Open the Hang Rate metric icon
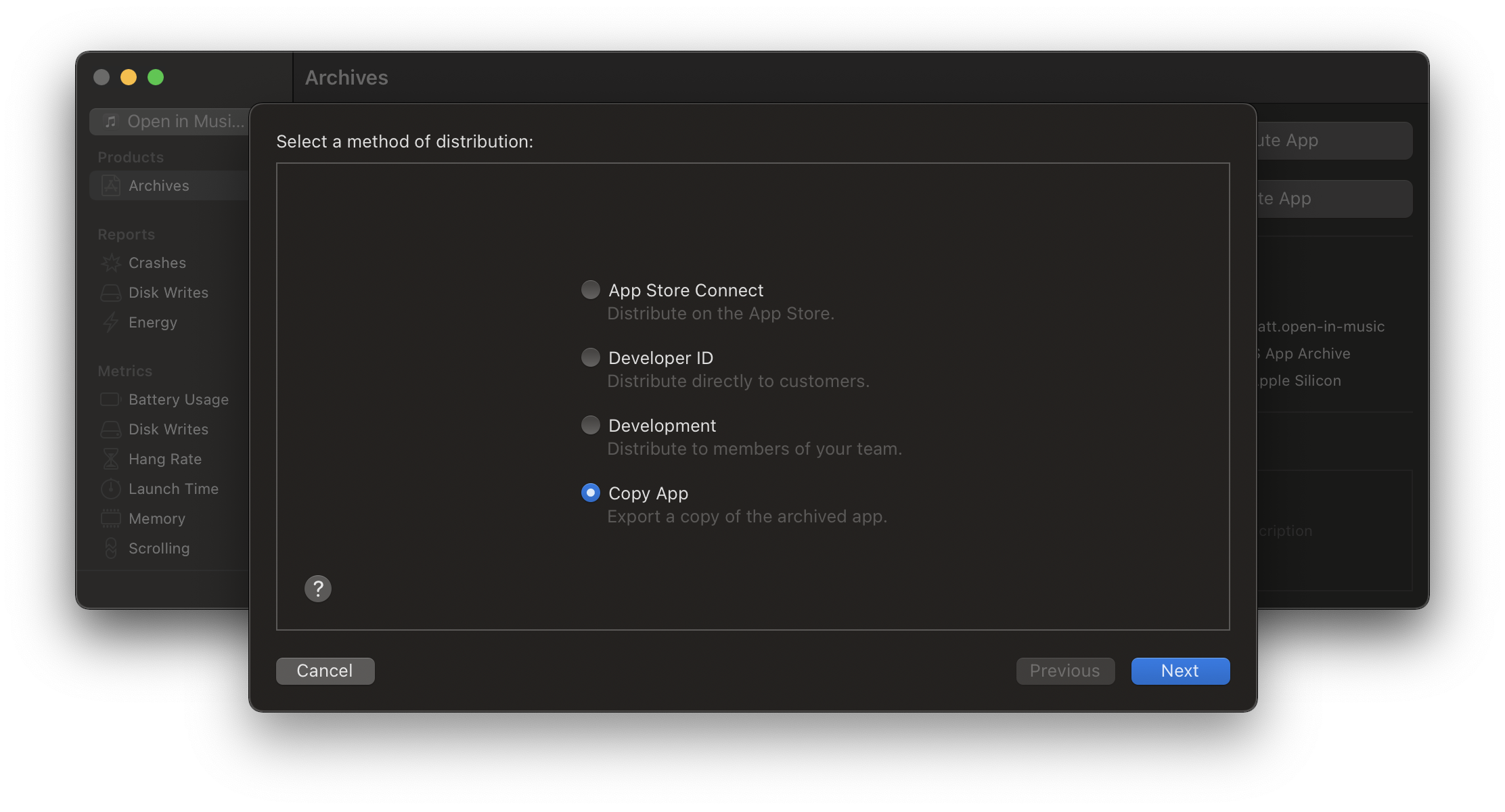Screen dimensions: 1505x812 point(110,459)
